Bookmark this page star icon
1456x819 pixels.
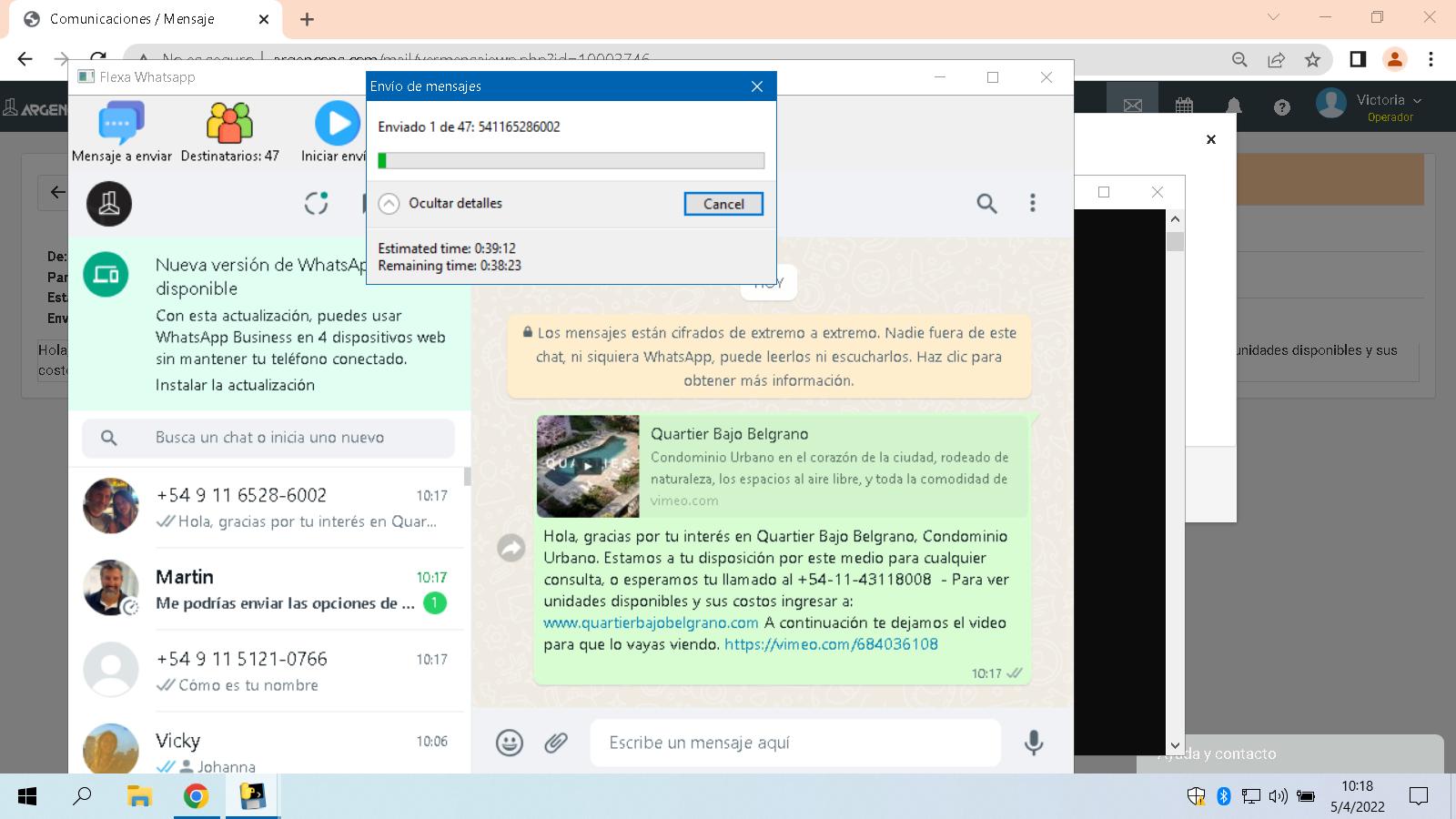click(1312, 59)
